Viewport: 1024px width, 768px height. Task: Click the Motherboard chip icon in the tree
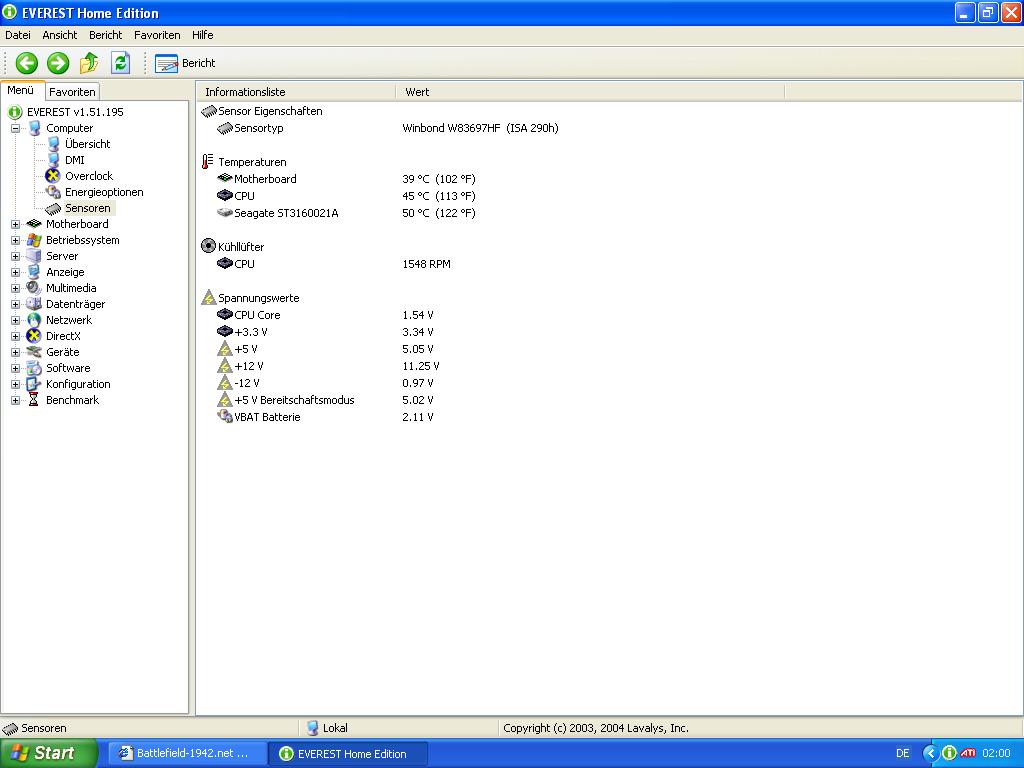(34, 224)
